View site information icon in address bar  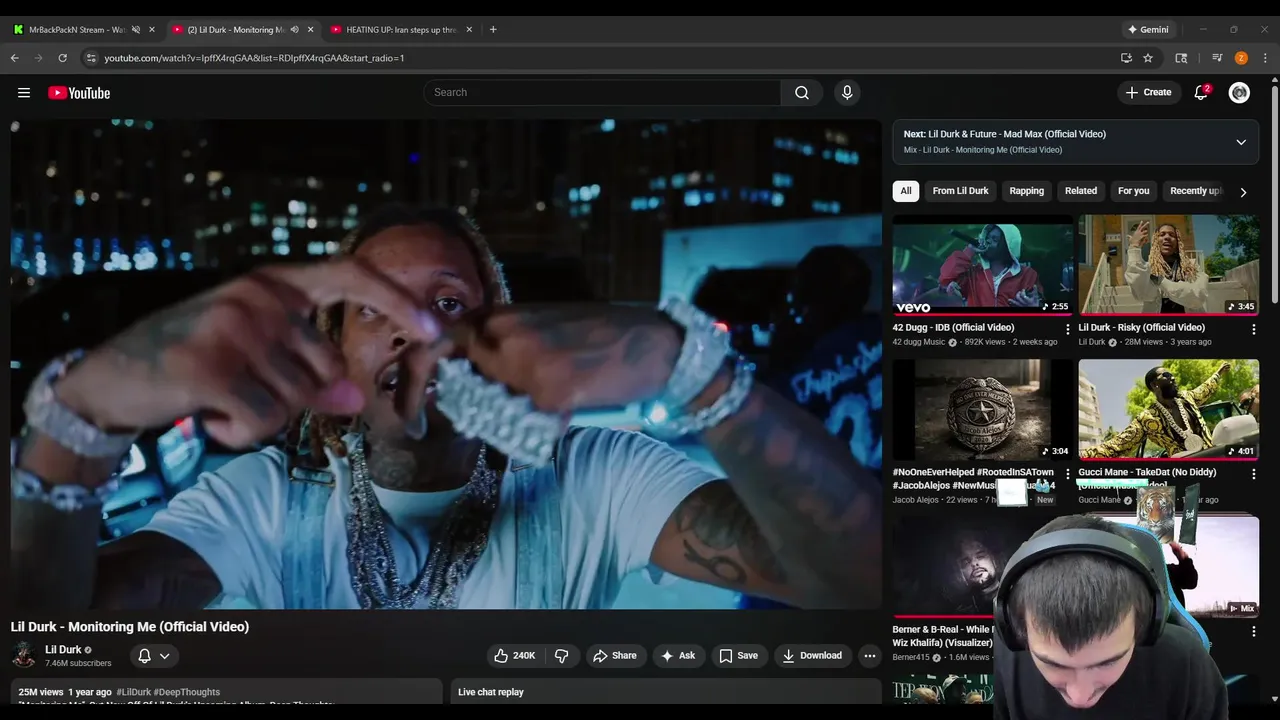click(x=91, y=58)
